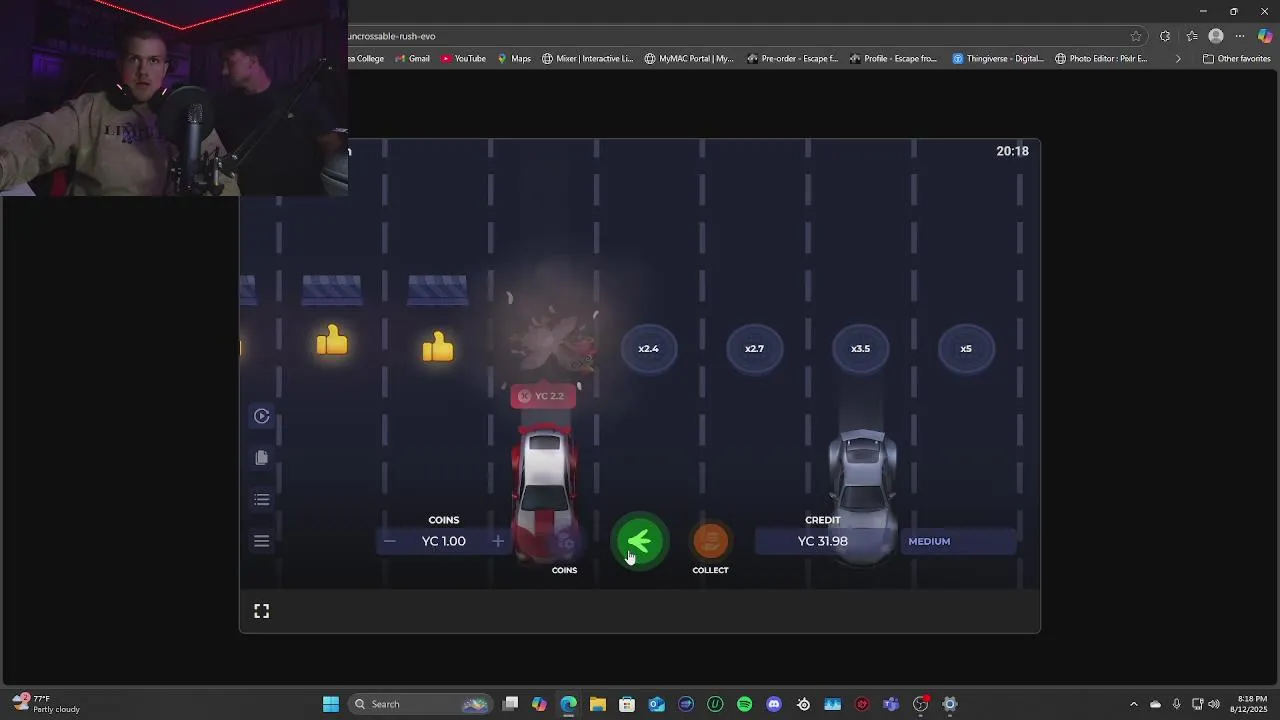Open Task View on the taskbar
This screenshot has height=720, width=1280.
(x=510, y=704)
